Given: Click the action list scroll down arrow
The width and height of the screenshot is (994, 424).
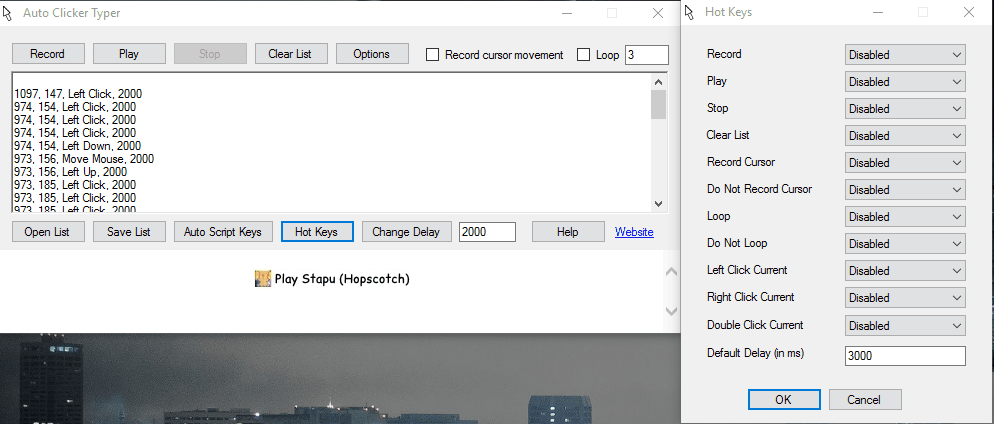Looking at the screenshot, I should pos(659,204).
